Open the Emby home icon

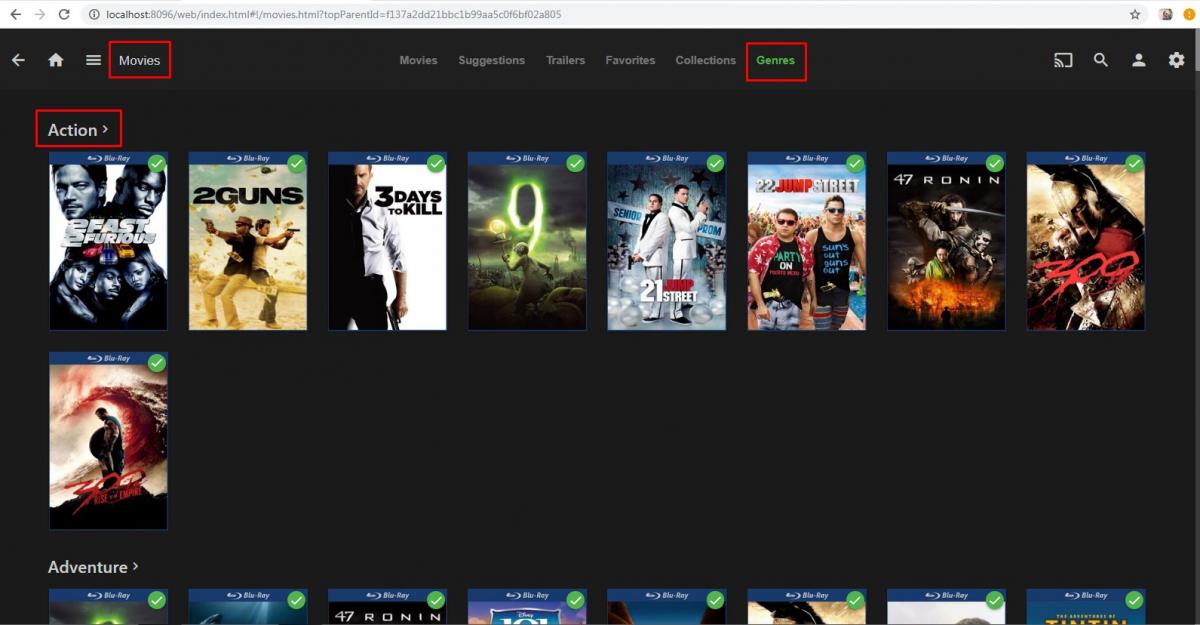click(x=56, y=60)
